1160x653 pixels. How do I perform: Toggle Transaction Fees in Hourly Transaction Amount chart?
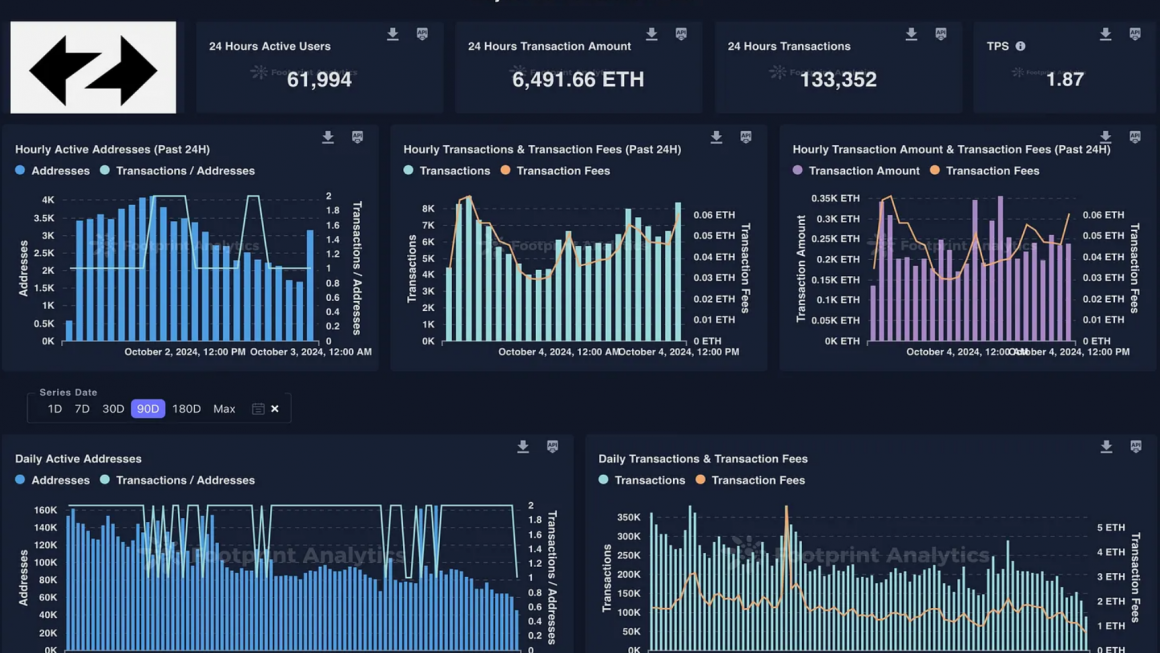[985, 171]
